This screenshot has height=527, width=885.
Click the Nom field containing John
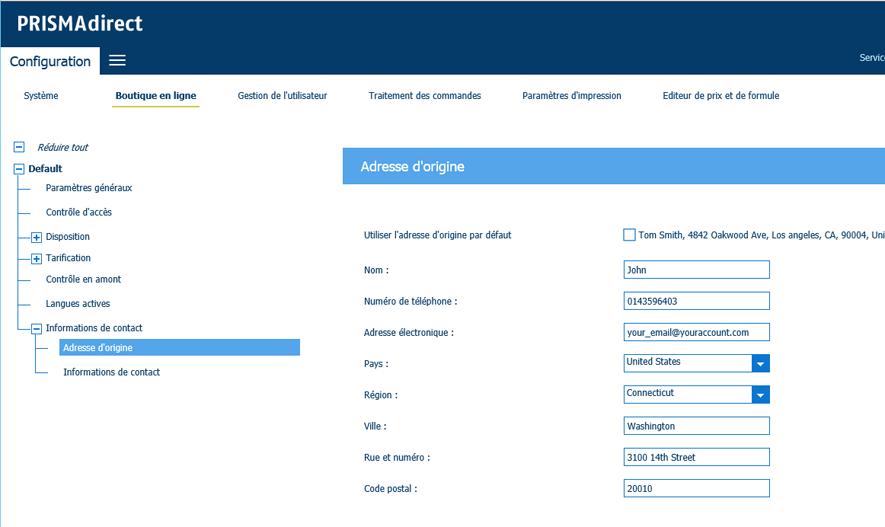point(696,270)
